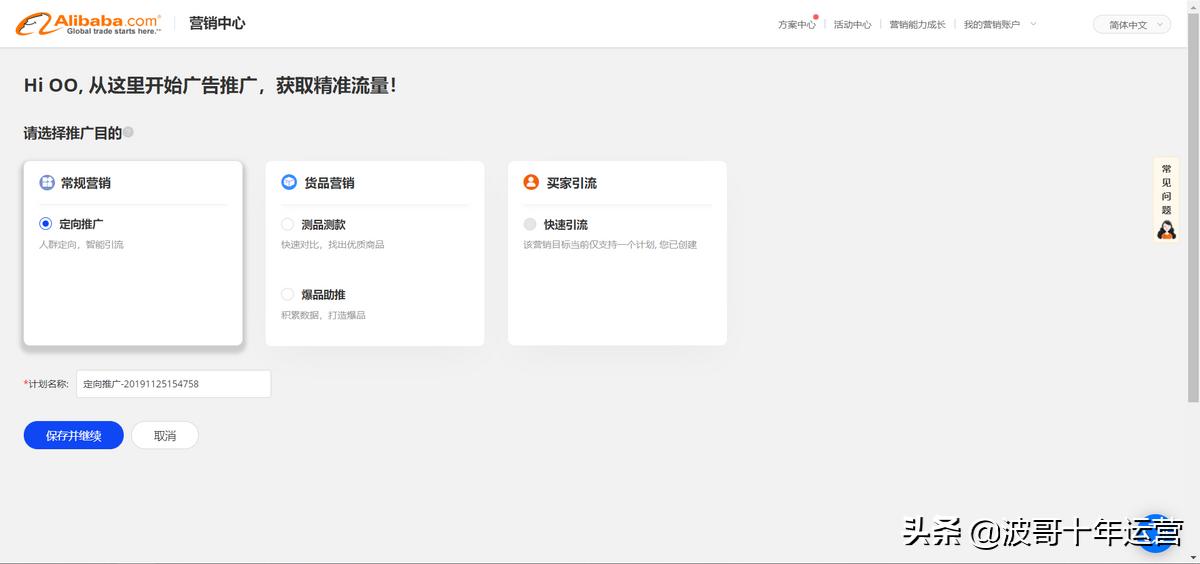Click the 买家引流 person icon
Screen dimensions: 1200x564
pos(531,182)
